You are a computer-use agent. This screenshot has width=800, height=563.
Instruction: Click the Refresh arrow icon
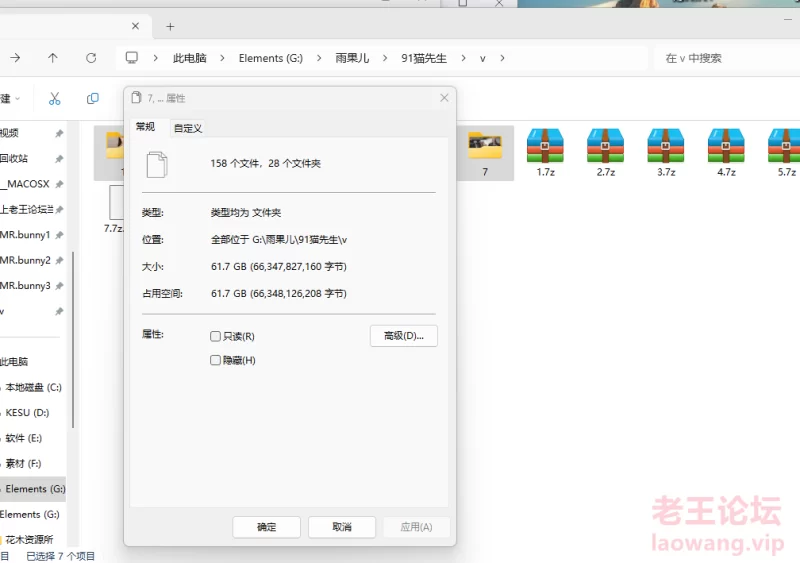pos(91,58)
